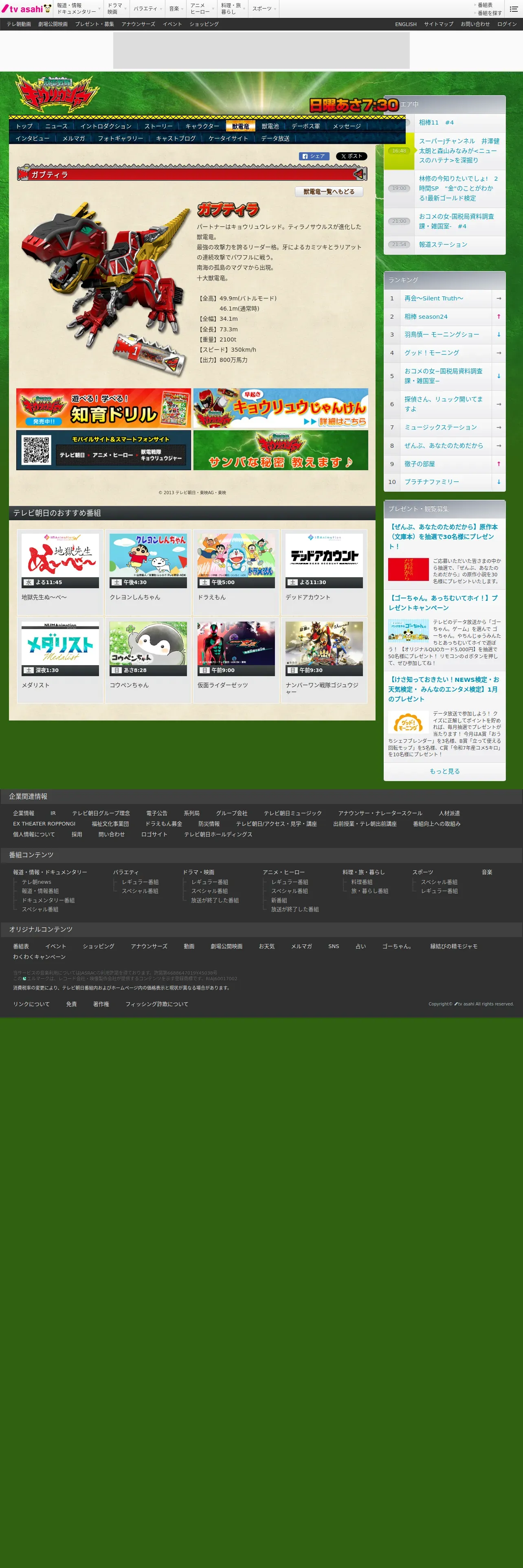Screen dimensions: 523x1568
Task: Open the デーボス軍 tab
Action: 305,126
